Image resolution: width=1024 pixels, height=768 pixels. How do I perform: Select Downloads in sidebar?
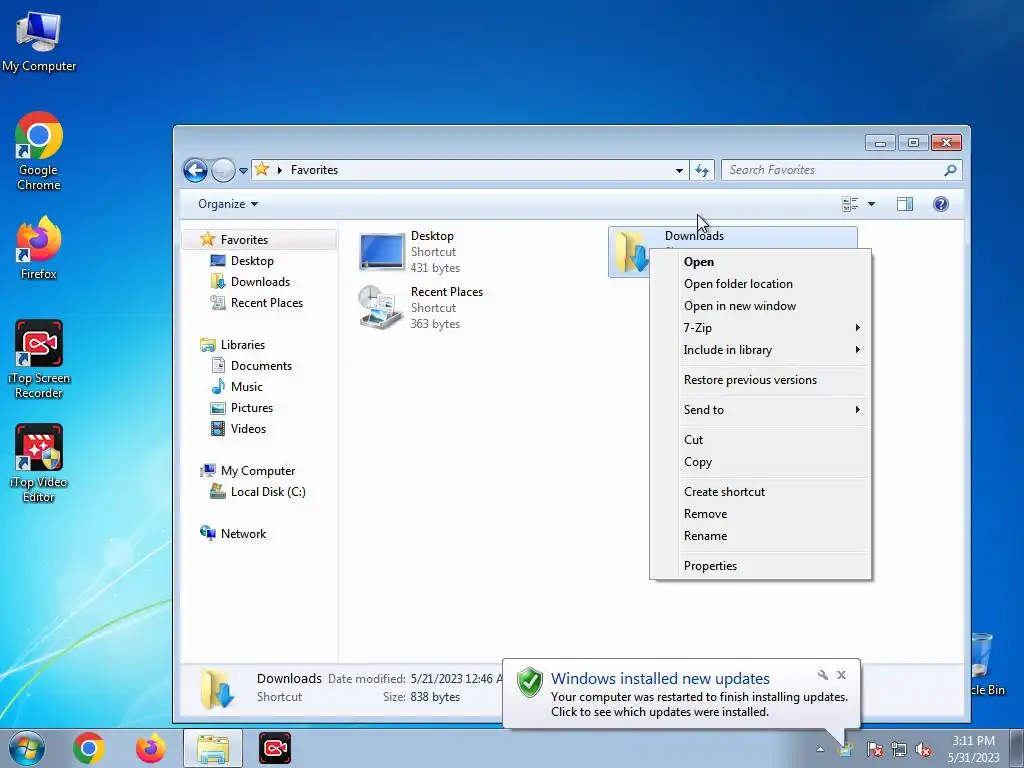tap(260, 281)
